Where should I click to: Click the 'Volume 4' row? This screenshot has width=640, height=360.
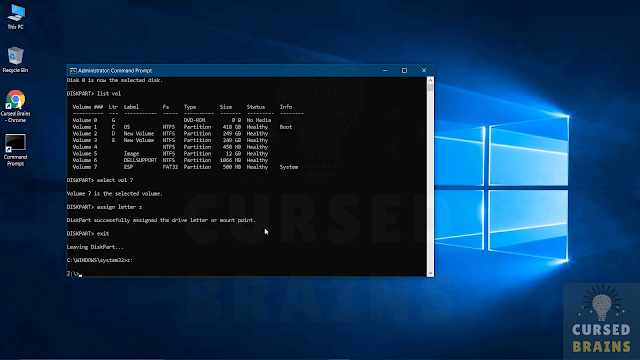click(x=170, y=147)
